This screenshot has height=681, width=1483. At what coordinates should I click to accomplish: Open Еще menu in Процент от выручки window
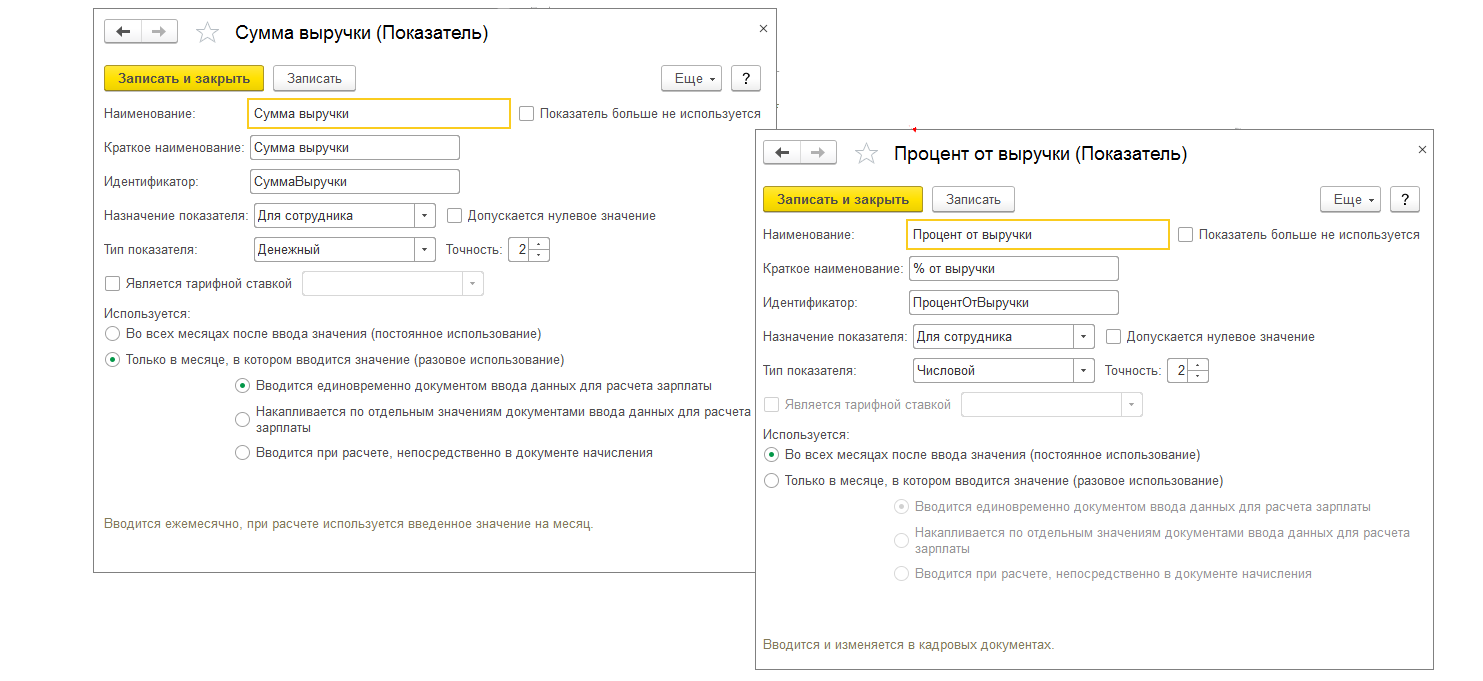point(1350,199)
